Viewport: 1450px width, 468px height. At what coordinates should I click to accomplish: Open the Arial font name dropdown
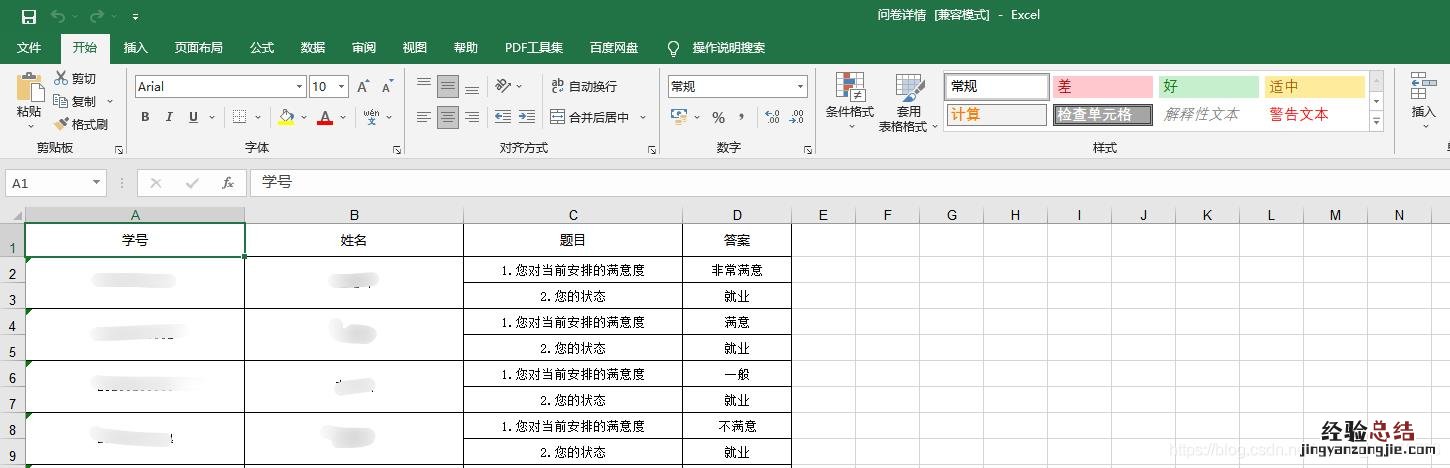pyautogui.click(x=299, y=87)
